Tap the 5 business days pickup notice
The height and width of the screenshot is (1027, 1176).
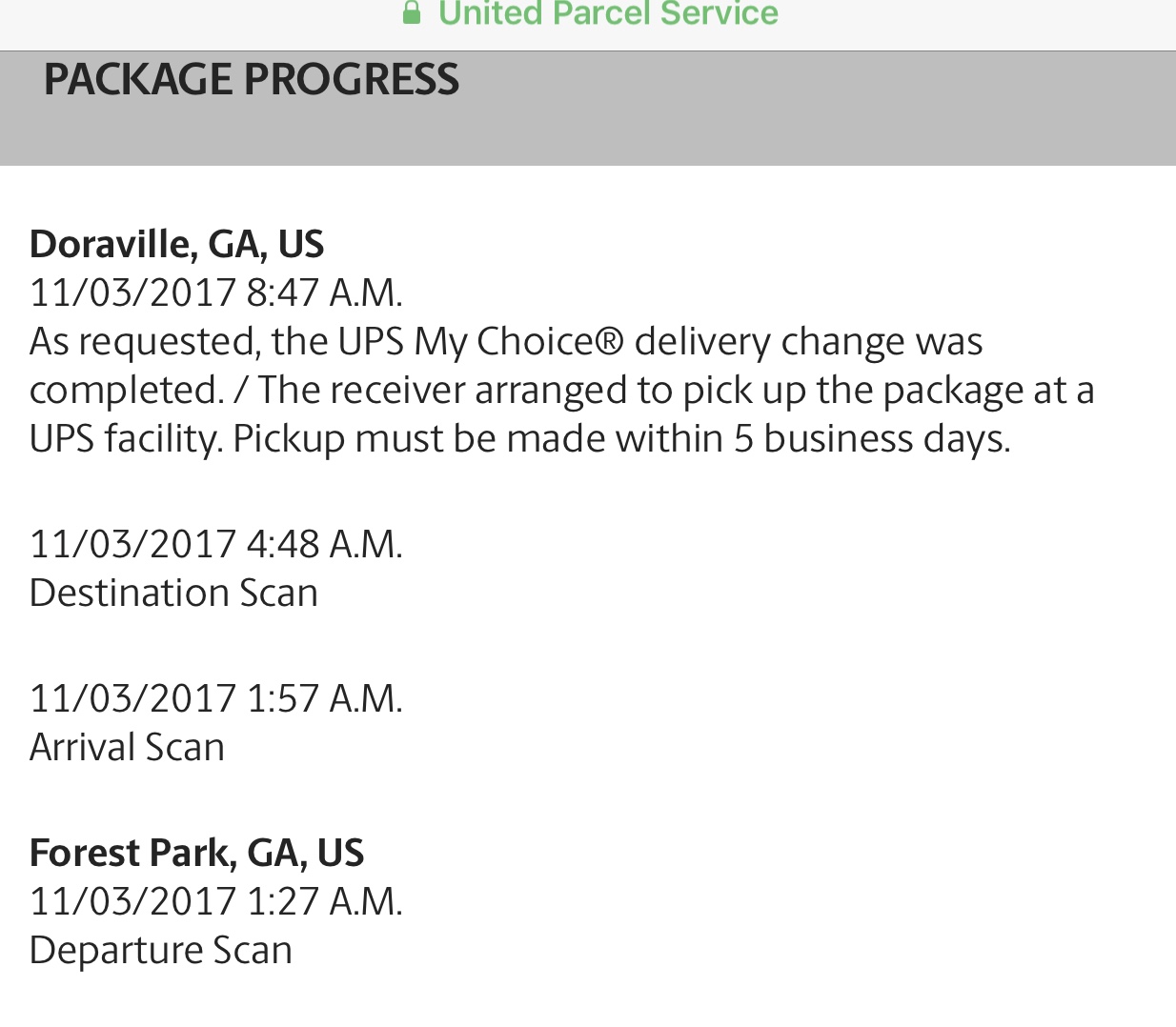tap(621, 439)
